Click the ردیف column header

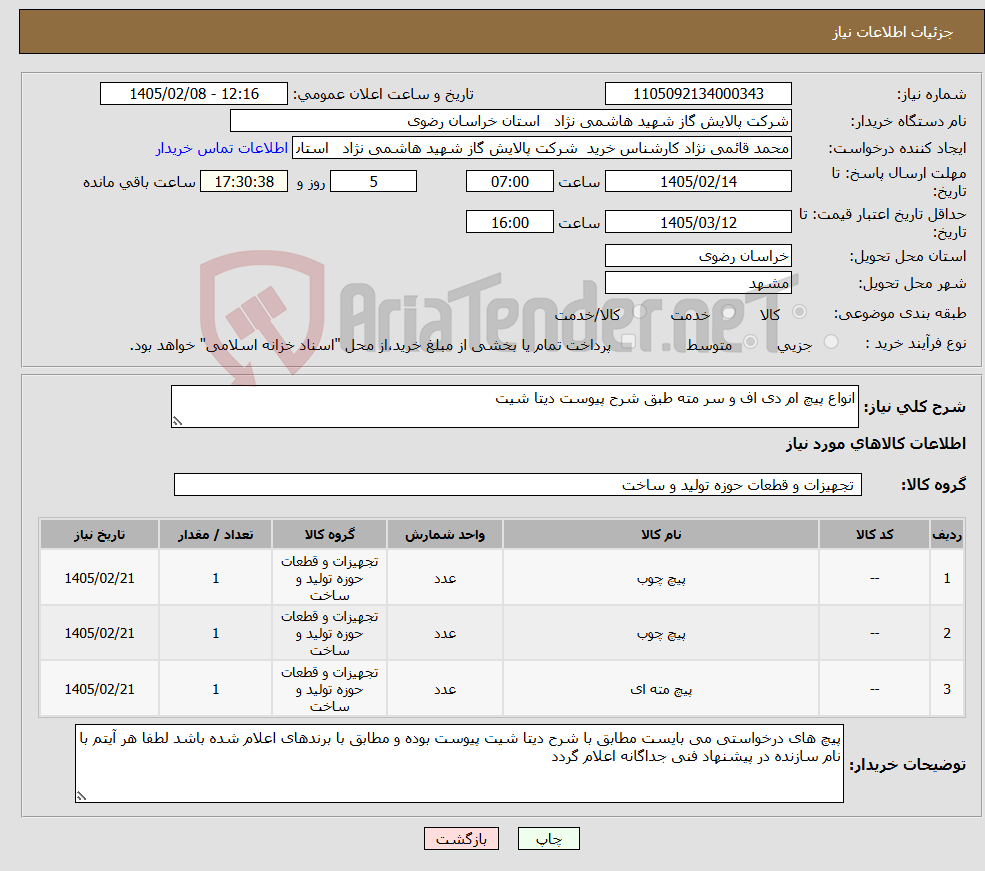click(947, 534)
